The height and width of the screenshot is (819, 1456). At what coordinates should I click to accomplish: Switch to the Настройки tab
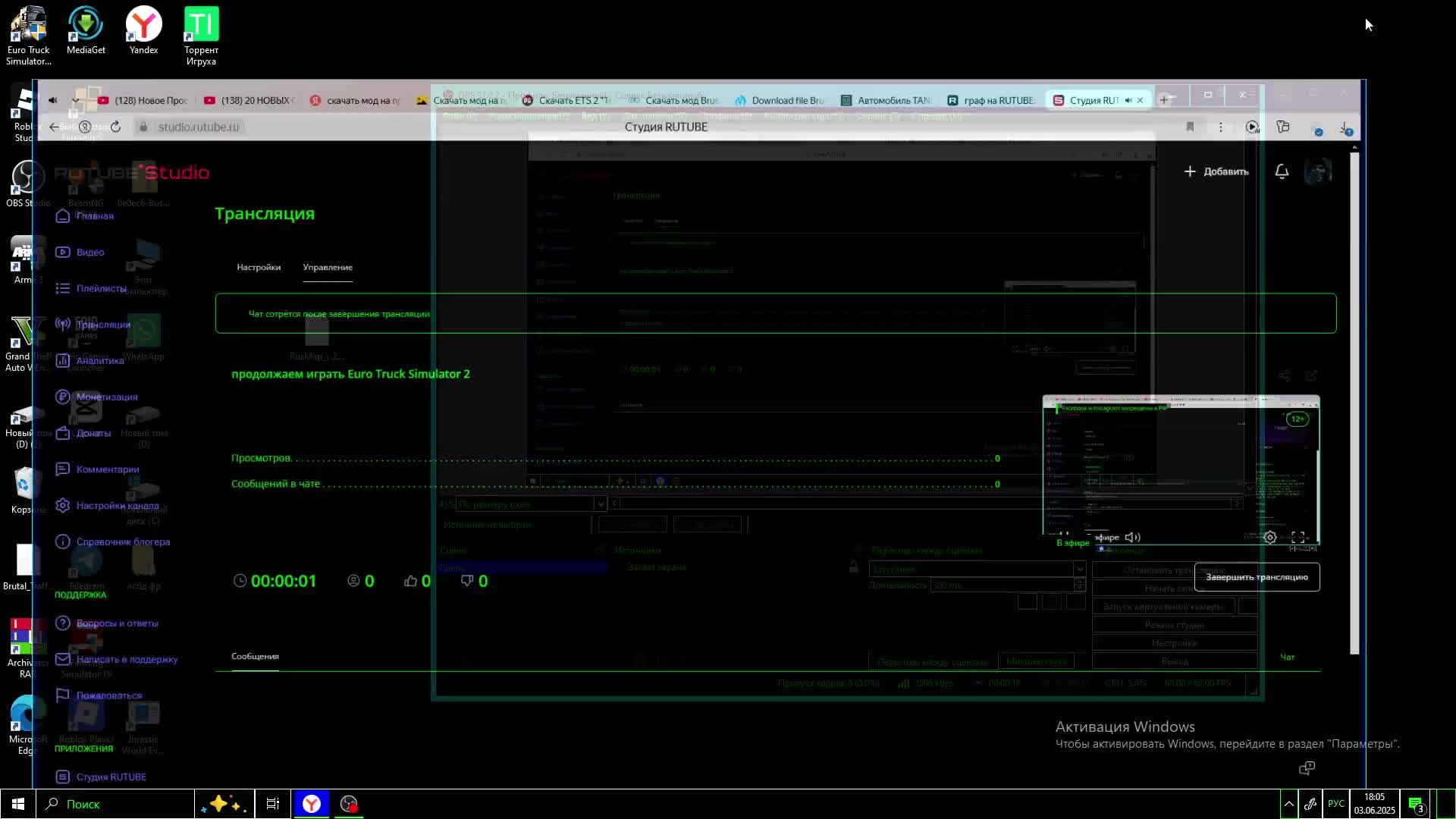click(x=259, y=267)
